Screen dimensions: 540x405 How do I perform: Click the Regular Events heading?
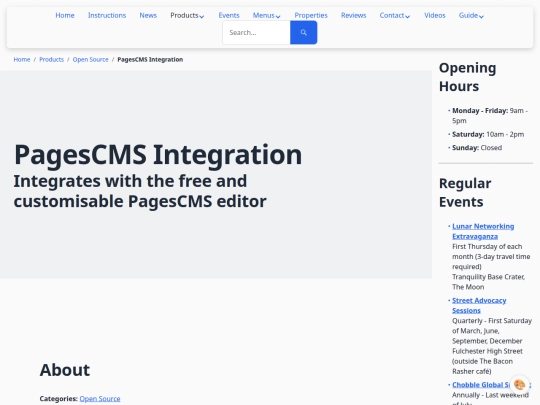465,193
